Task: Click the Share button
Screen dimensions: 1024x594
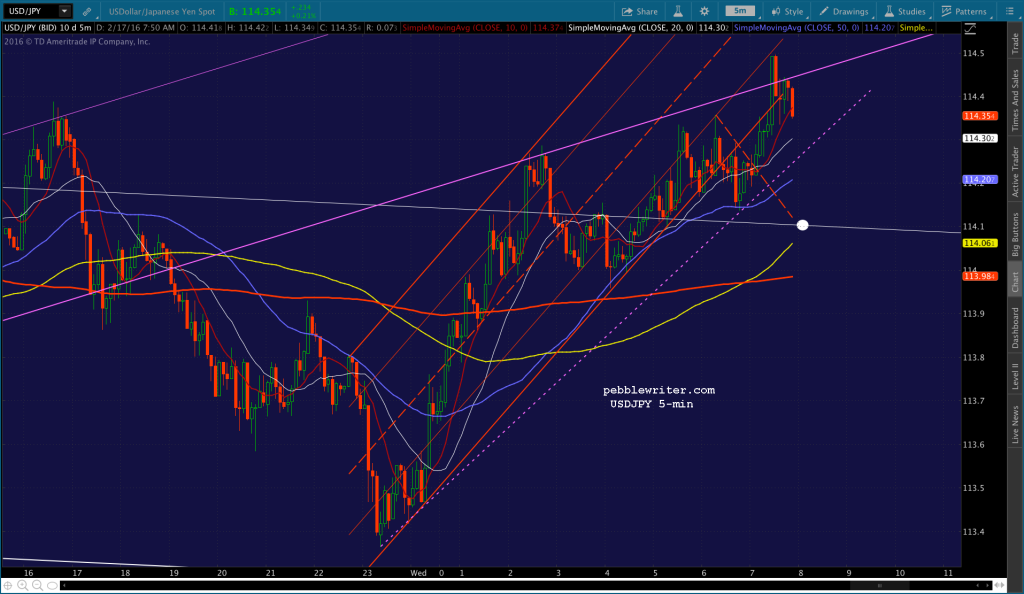Action: 639,11
